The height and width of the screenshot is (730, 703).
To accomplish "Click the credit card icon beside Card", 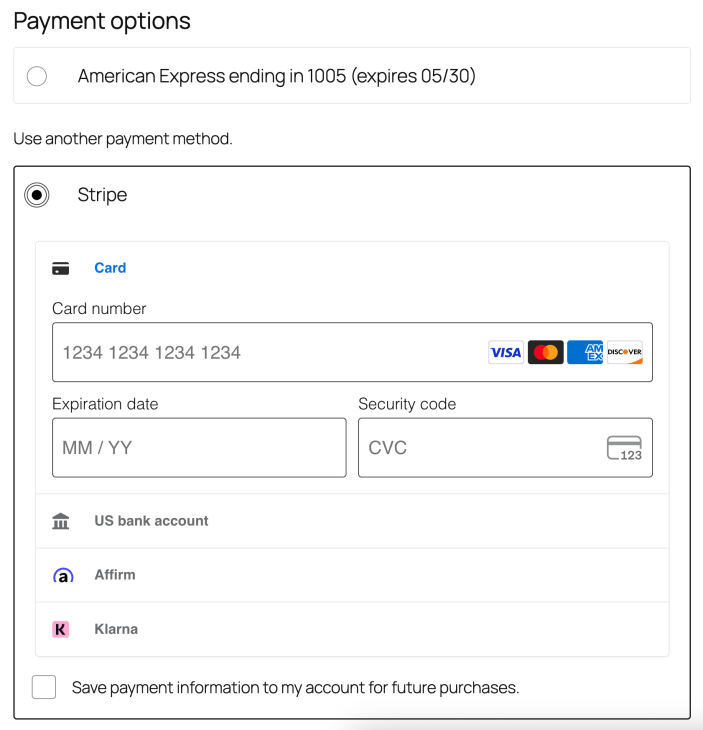I will [61, 269].
